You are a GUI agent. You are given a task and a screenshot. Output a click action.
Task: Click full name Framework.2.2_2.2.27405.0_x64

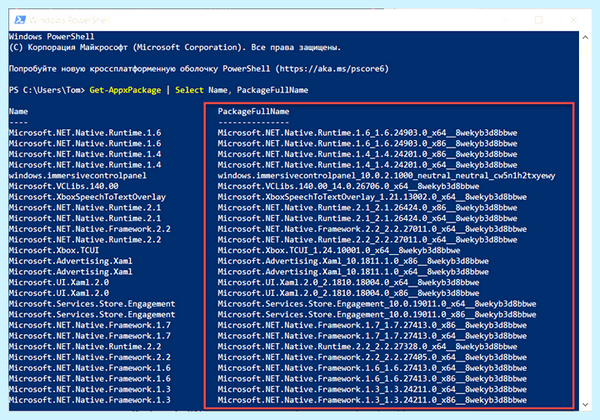[372, 357]
